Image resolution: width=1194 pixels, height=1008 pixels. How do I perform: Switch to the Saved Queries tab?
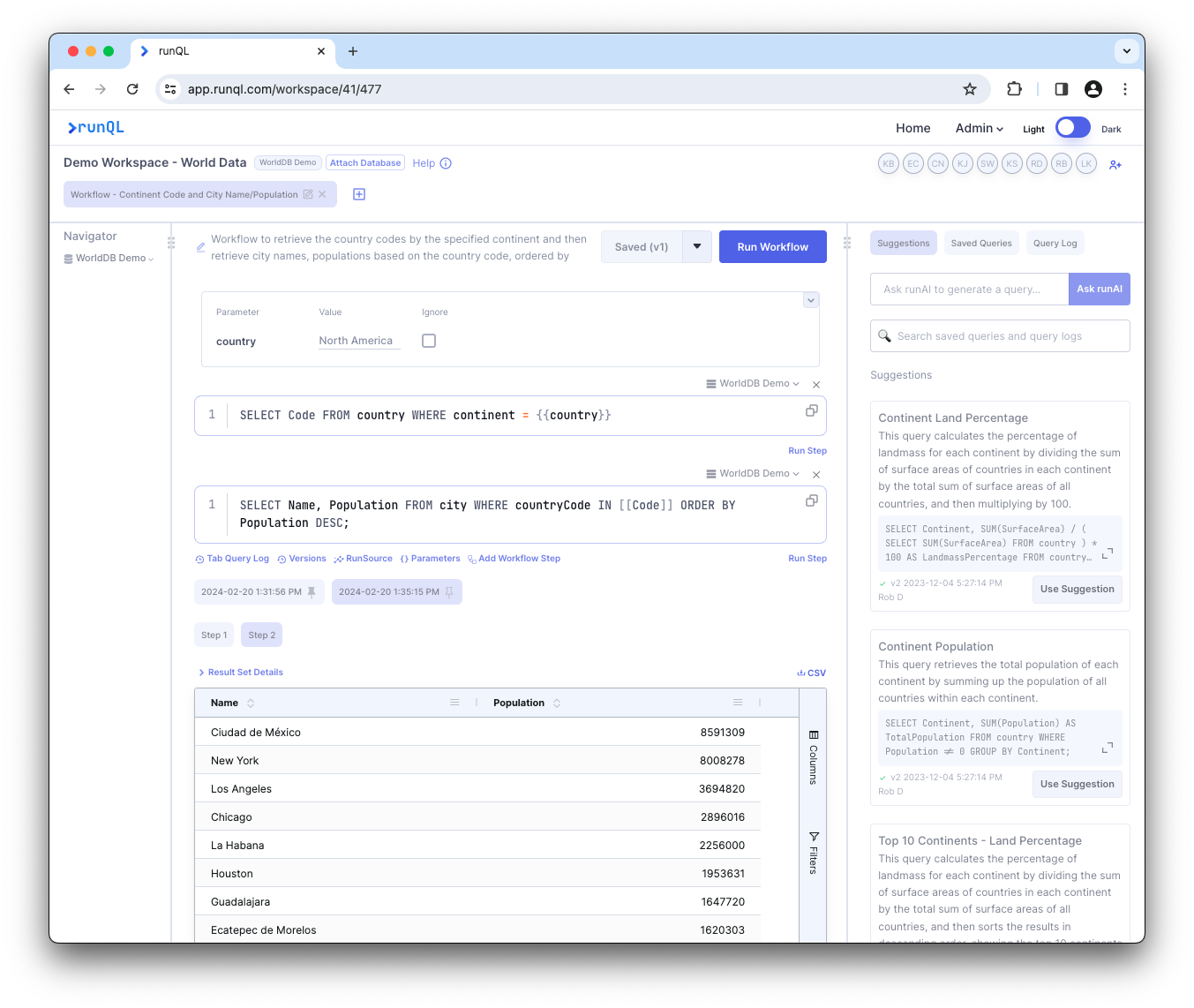pos(980,244)
